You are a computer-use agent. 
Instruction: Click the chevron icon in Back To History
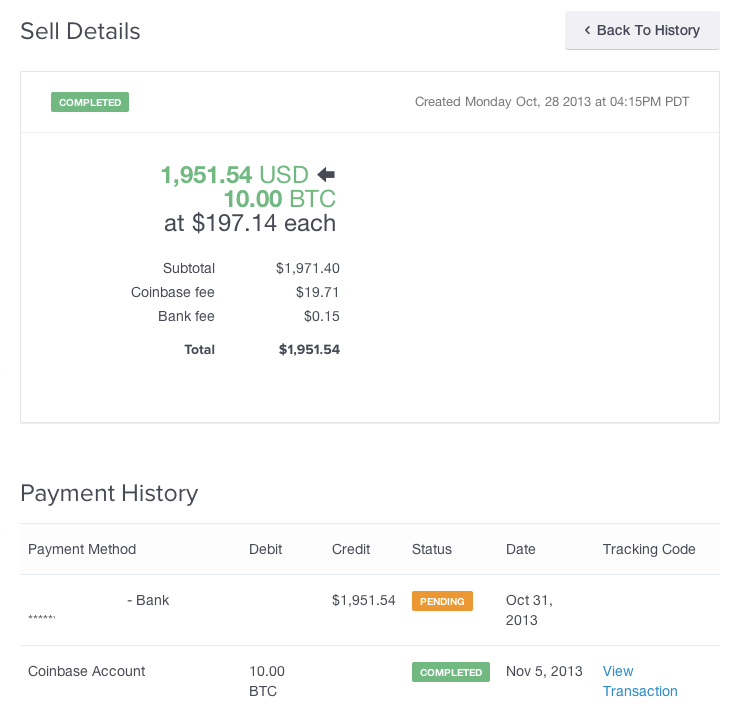point(587,30)
